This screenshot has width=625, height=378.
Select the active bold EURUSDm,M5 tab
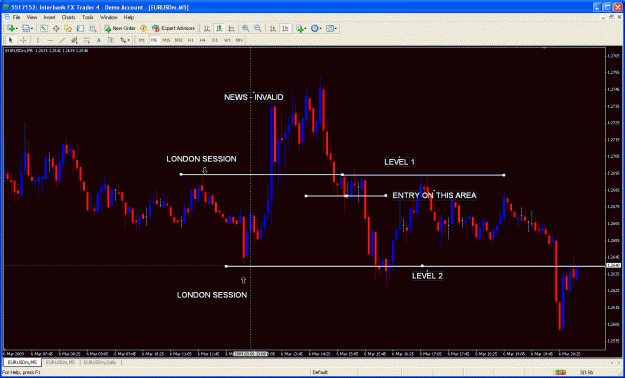pos(21,362)
